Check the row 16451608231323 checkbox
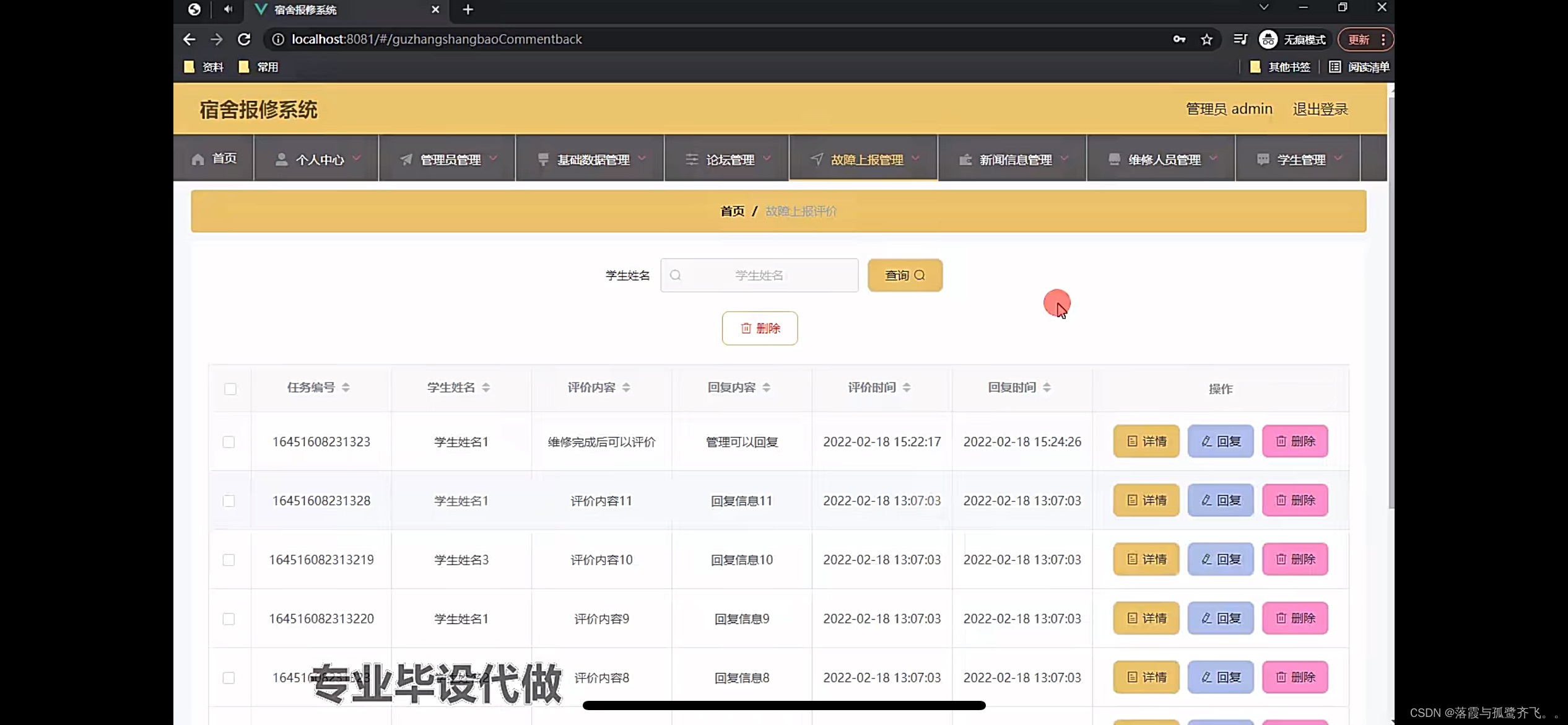Viewport: 1568px width, 725px height. coord(229,442)
